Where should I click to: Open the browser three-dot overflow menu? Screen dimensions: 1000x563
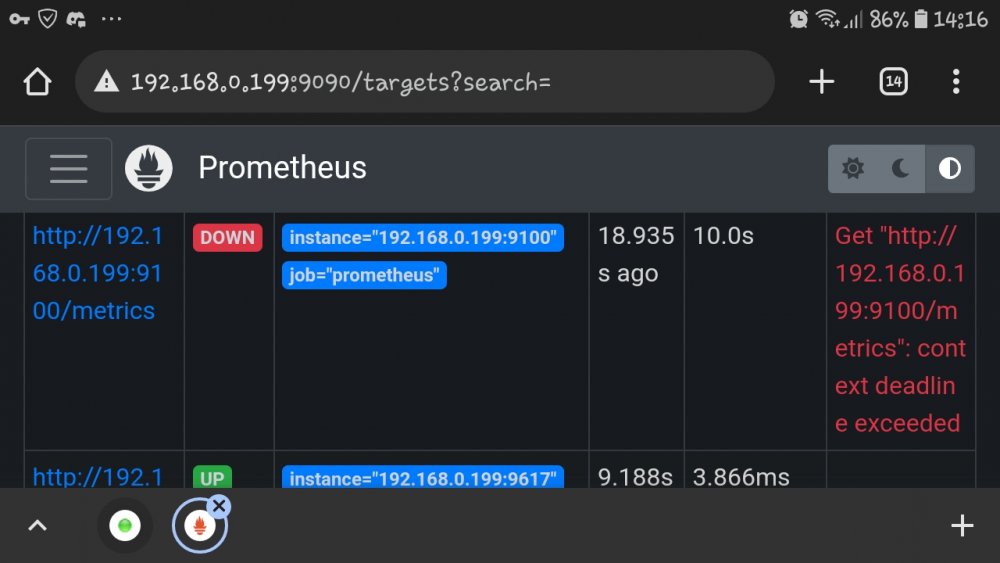(x=955, y=82)
